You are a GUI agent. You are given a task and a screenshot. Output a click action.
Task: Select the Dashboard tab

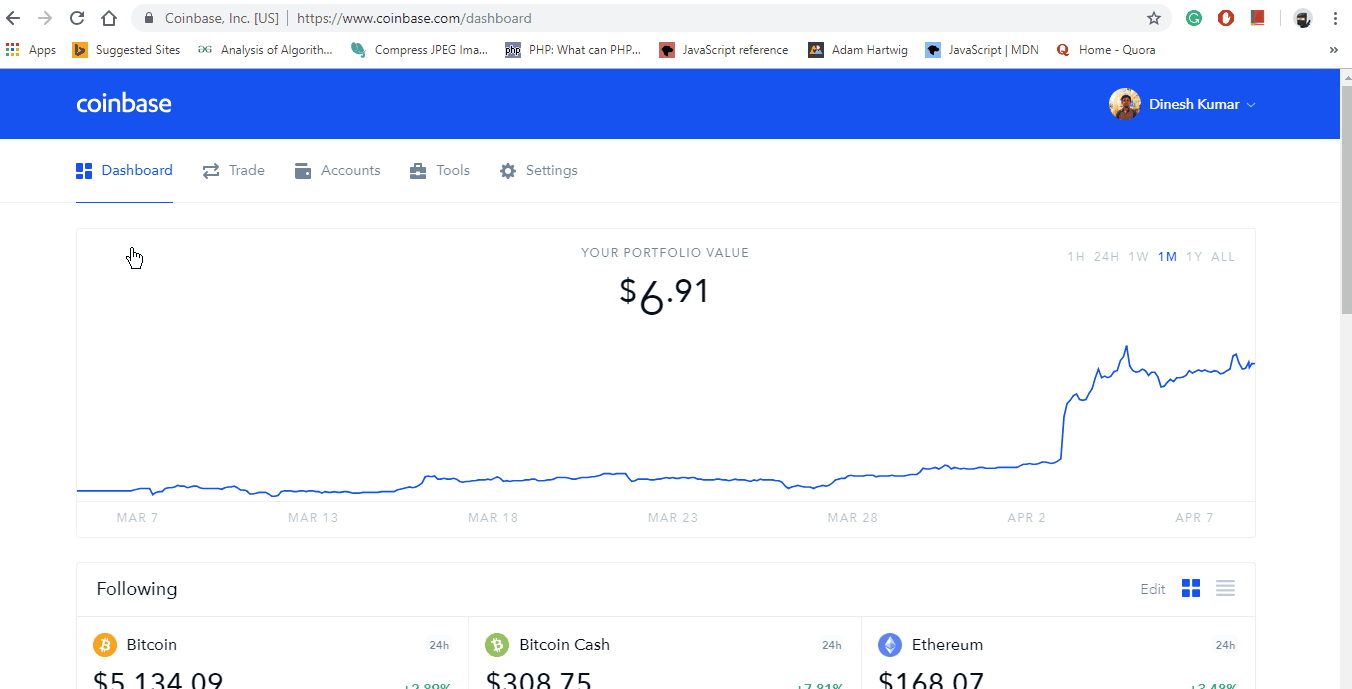[x=136, y=170]
